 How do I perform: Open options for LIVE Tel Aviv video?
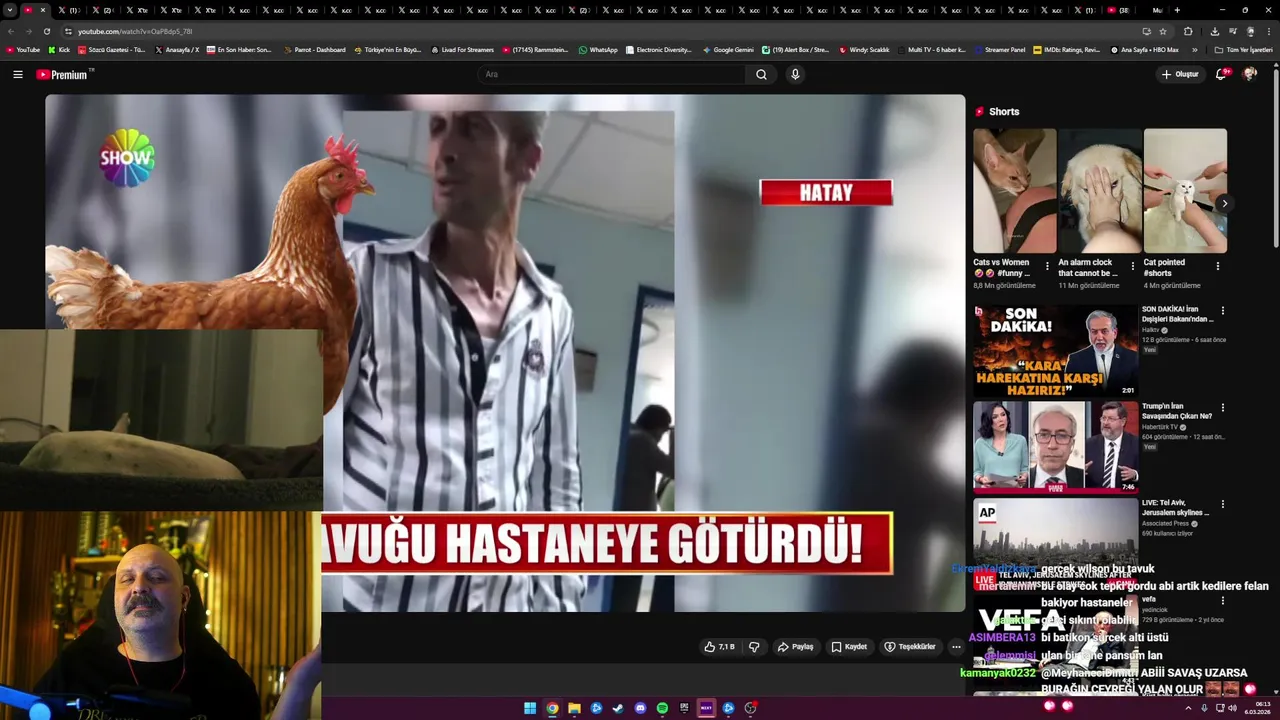click(x=1222, y=504)
